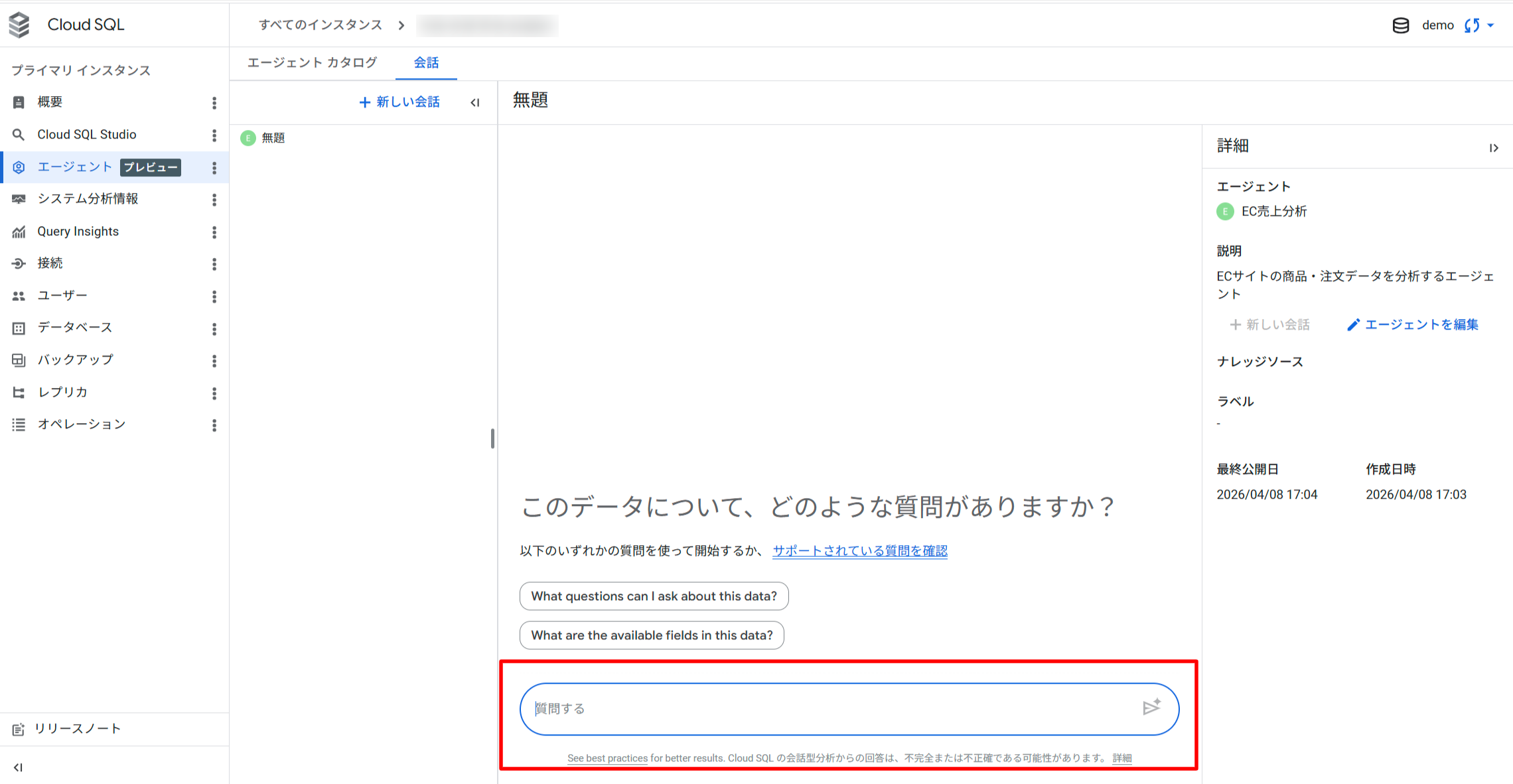This screenshot has width=1513, height=784.
Task: Open the バックアップ section
Action: point(72,359)
